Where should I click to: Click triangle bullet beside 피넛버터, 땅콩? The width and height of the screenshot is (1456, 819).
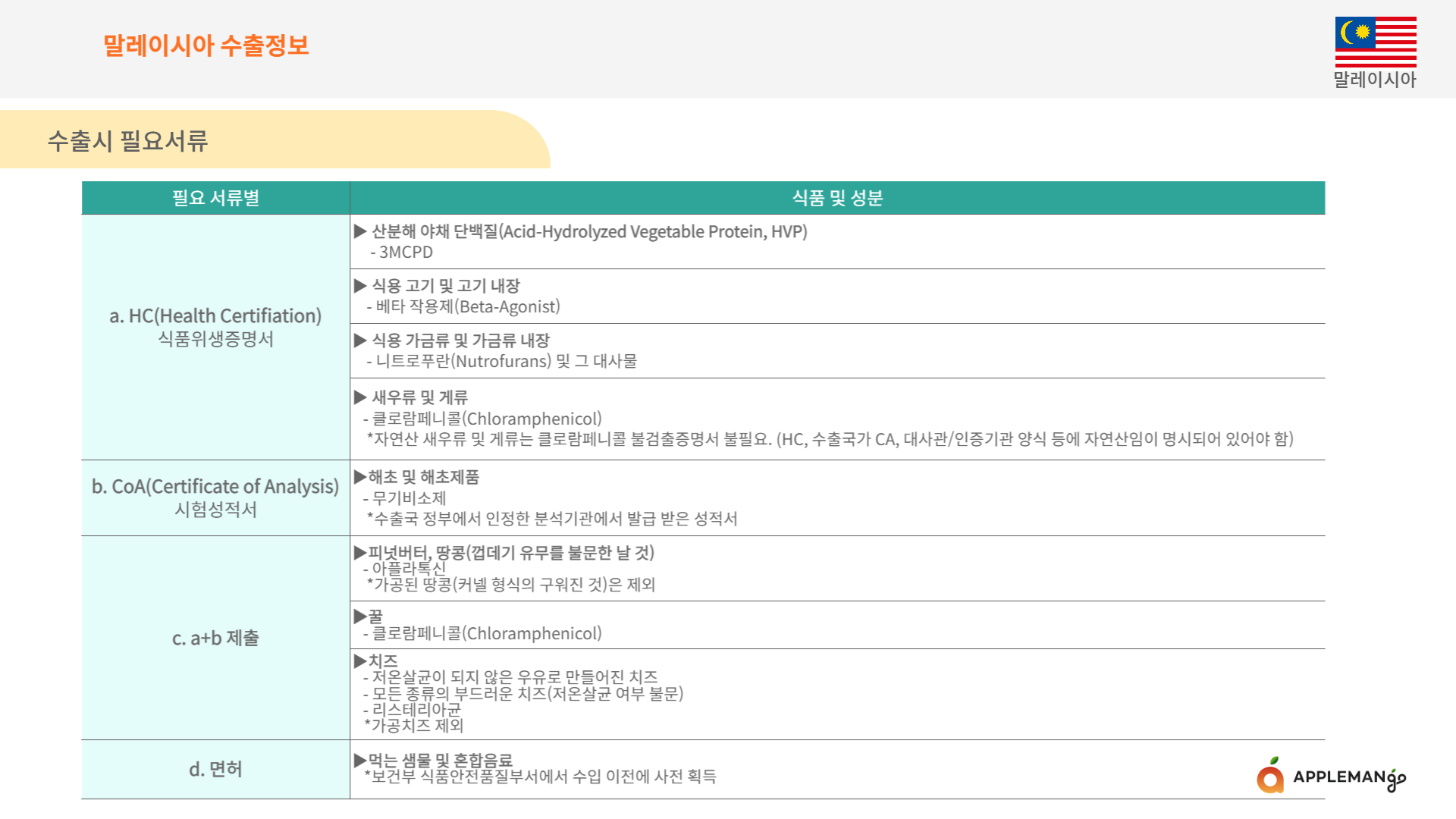(x=360, y=553)
